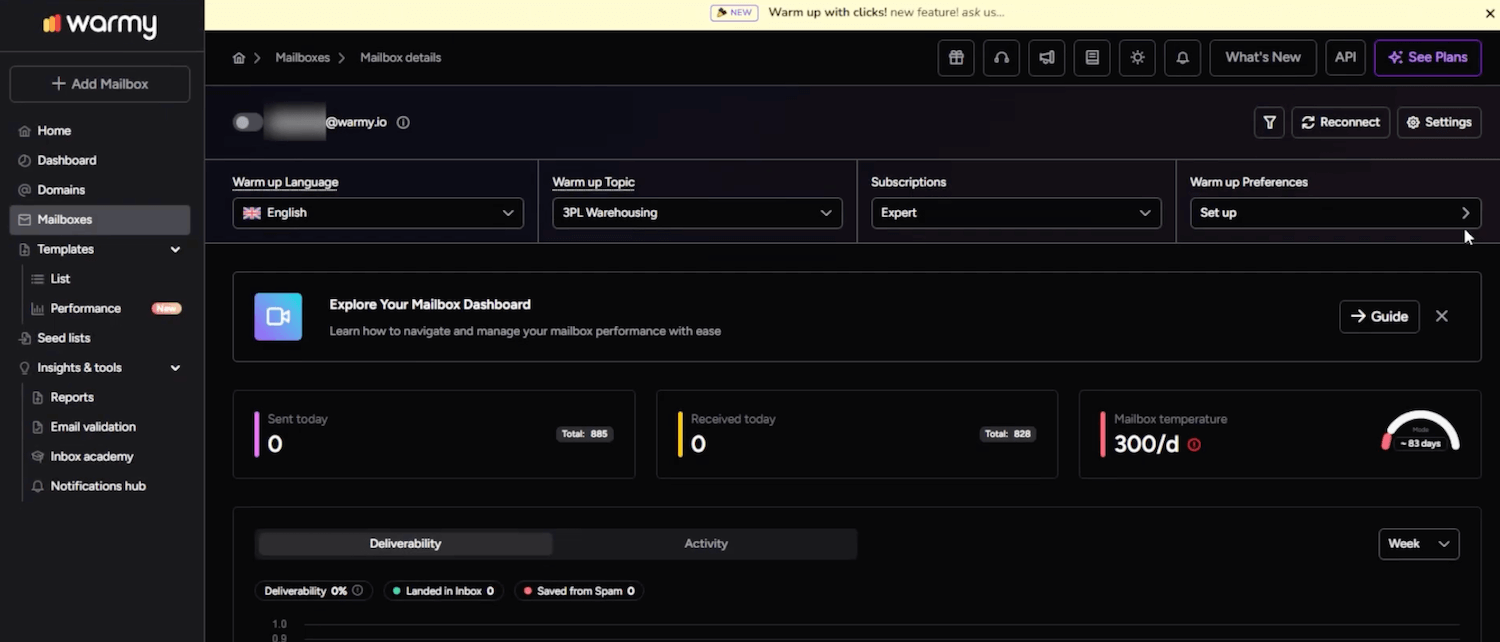The height and width of the screenshot is (642, 1500).
Task: Open Dashboard in the sidebar
Action: (x=67, y=160)
